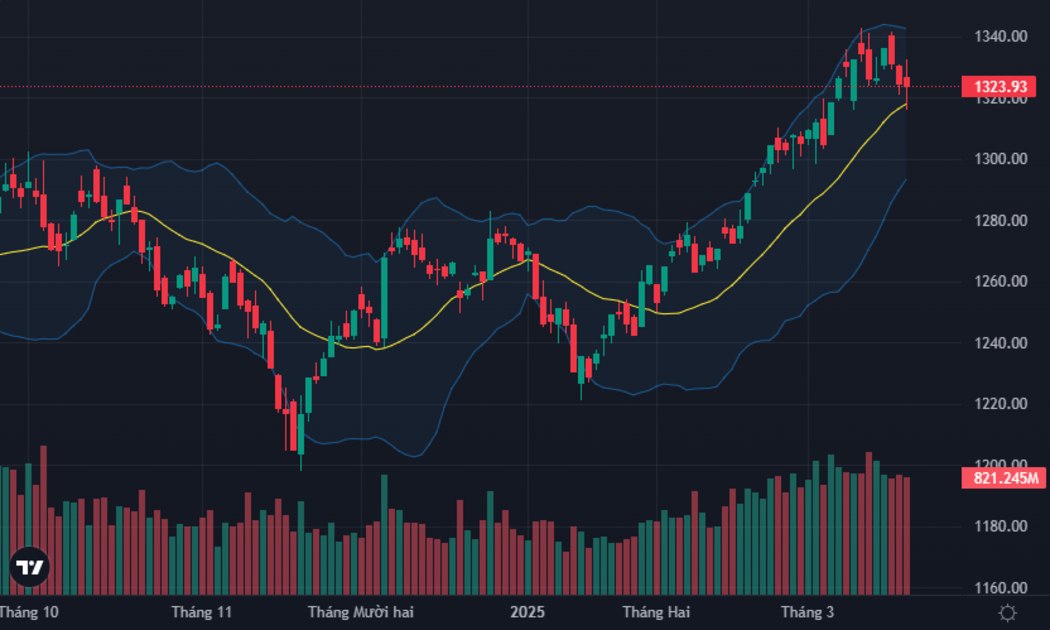The height and width of the screenshot is (630, 1050).
Task: Click the latest red candlestick at chart's right
Action: coord(907,82)
